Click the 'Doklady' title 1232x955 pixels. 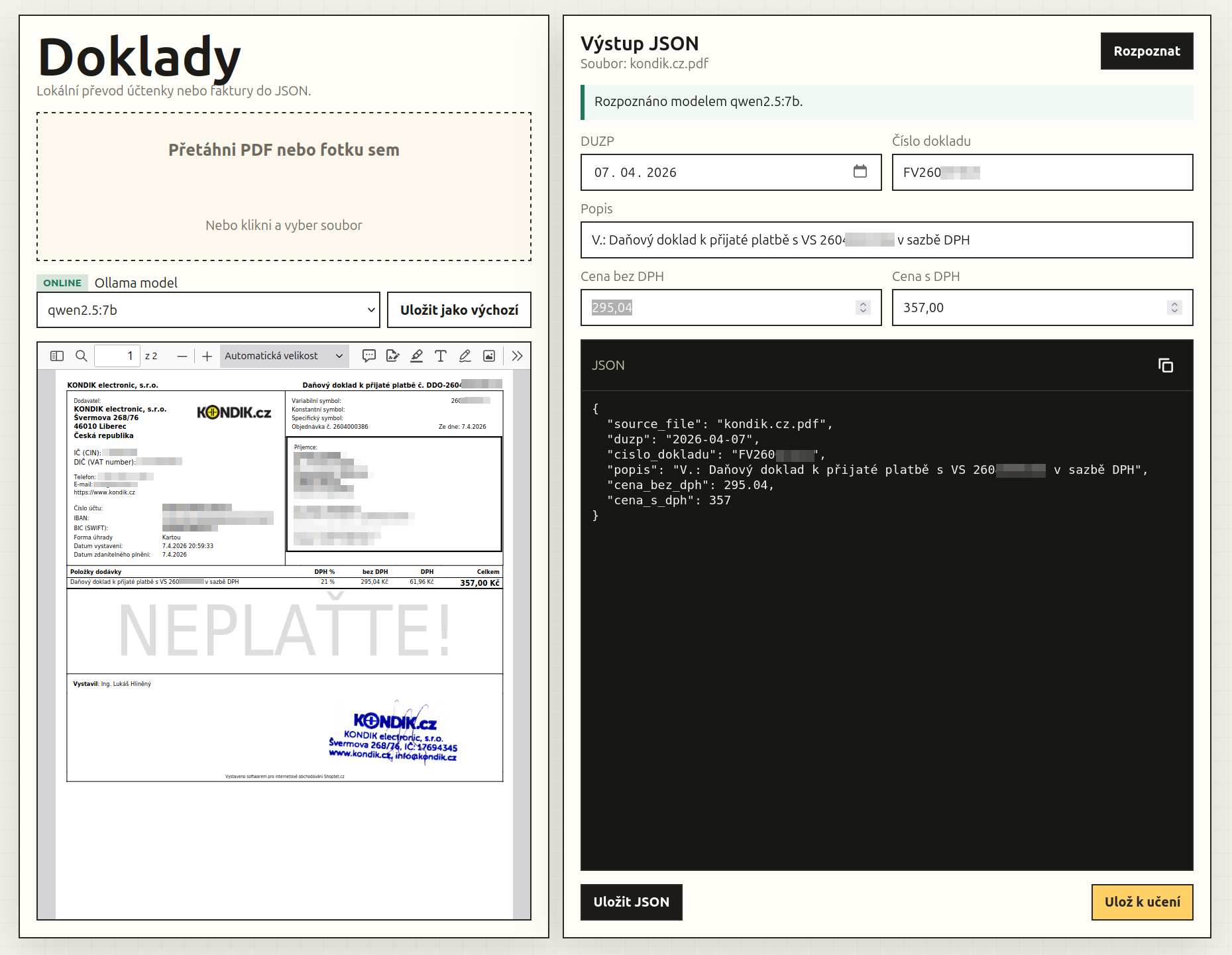[139, 57]
